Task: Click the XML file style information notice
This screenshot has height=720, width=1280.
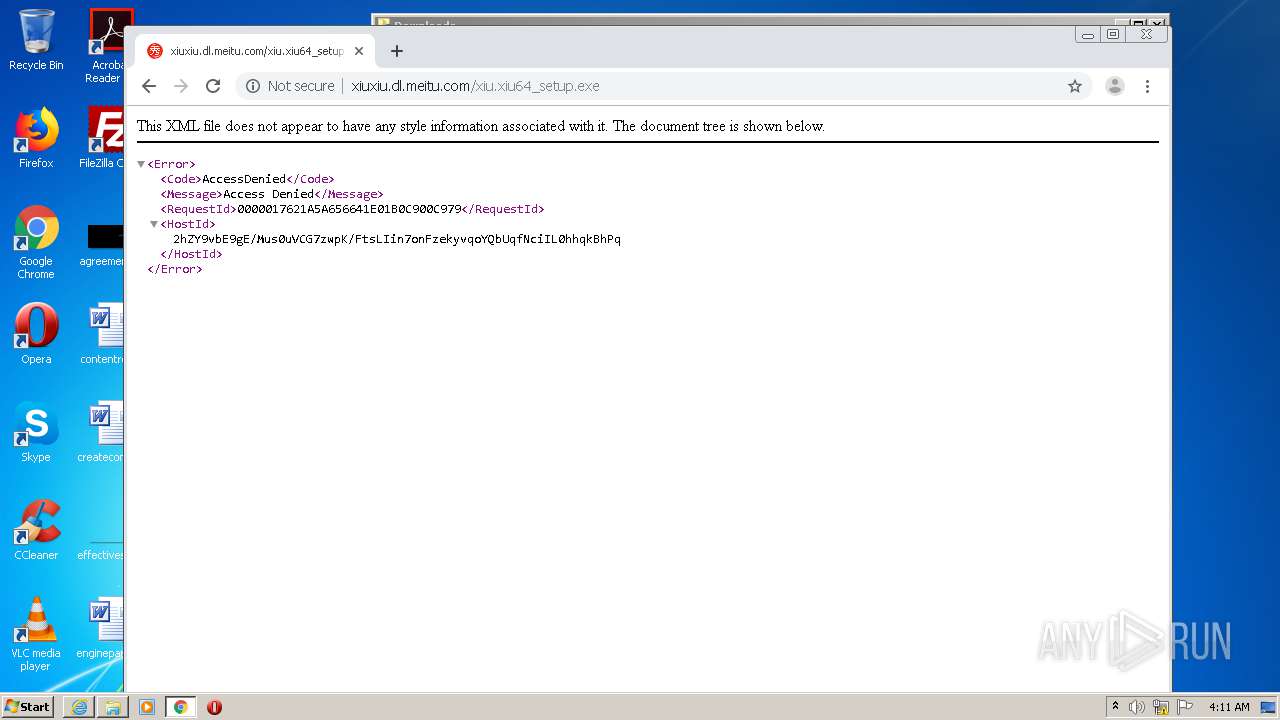Action: pos(481,126)
